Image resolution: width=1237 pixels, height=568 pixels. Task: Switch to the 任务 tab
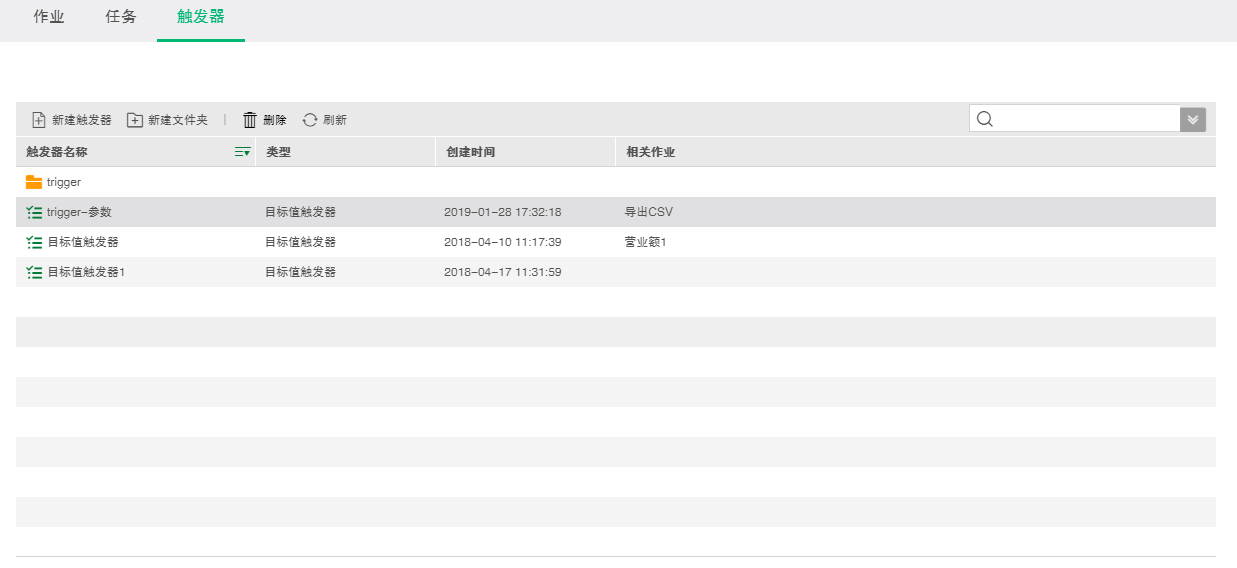(x=121, y=17)
